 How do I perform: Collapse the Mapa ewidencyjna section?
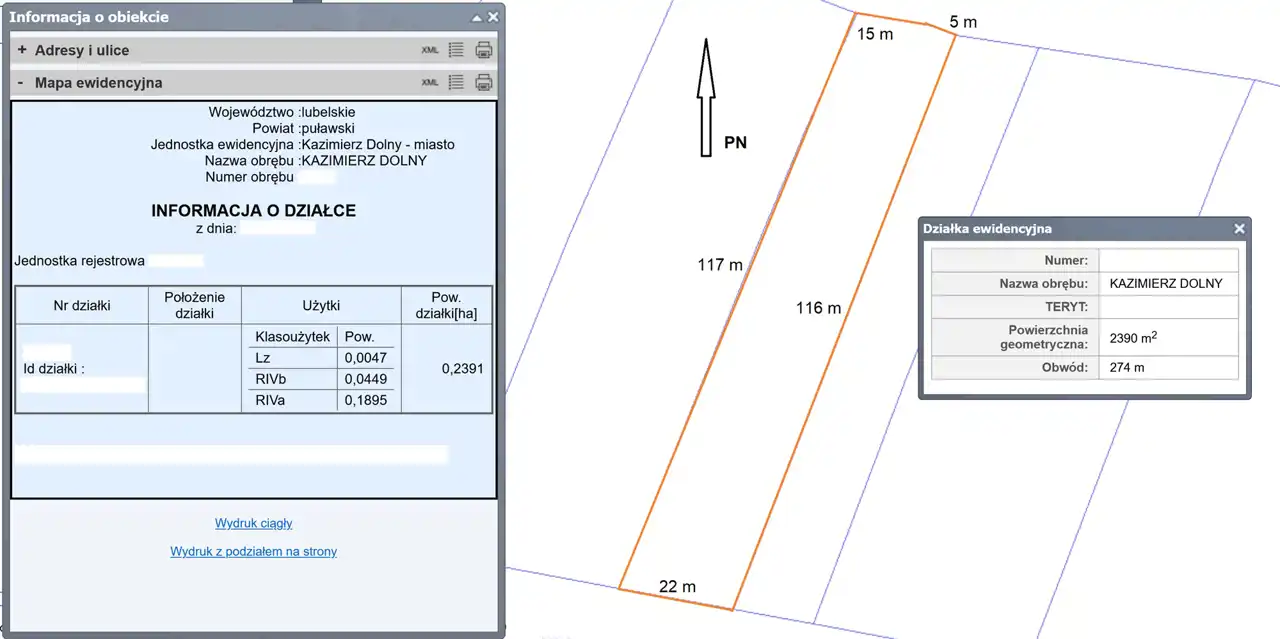pos(22,83)
